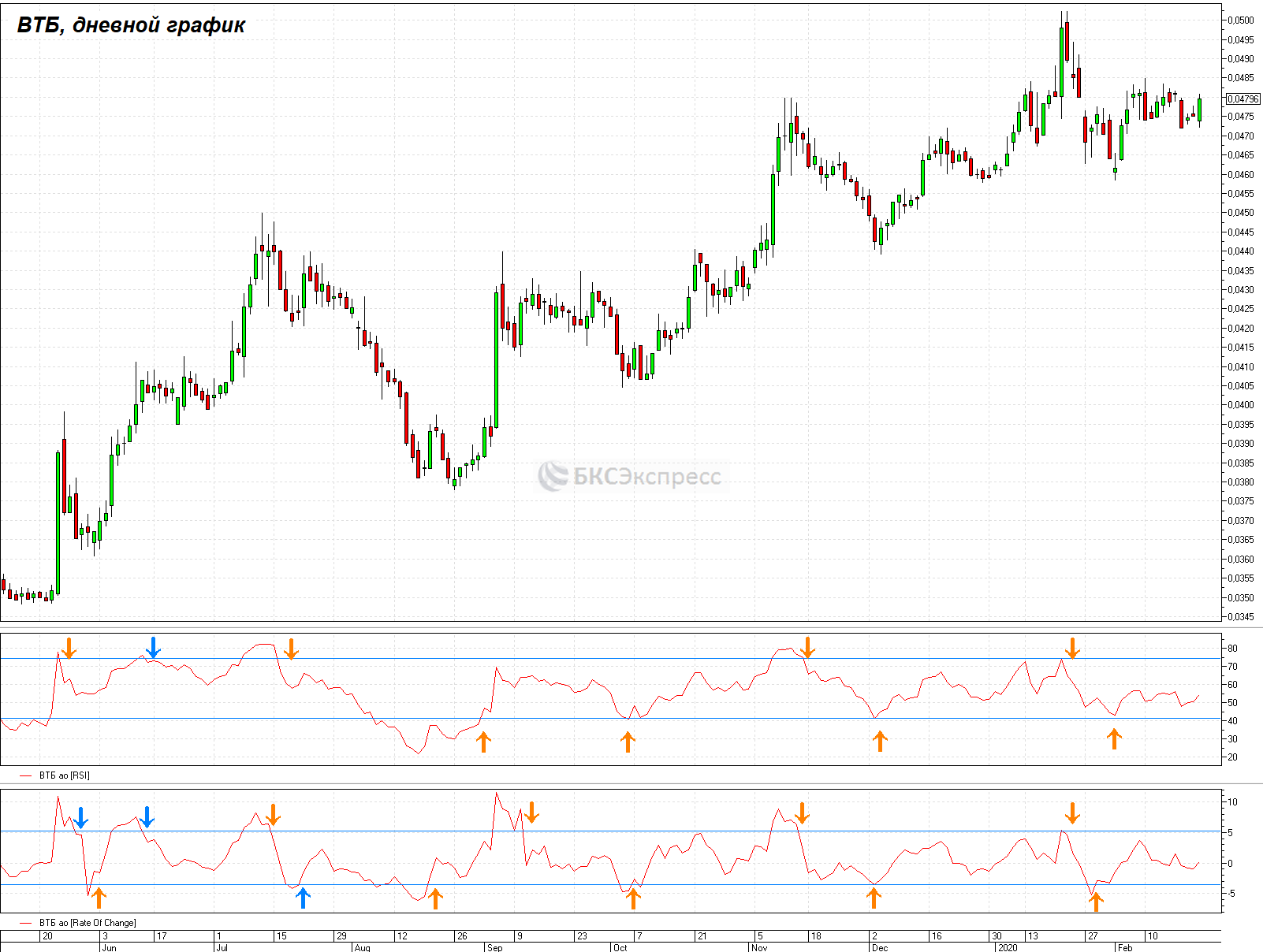The image size is (1263, 952).
Task: Click the 0,0375 price axis label
Action: 1241,501
